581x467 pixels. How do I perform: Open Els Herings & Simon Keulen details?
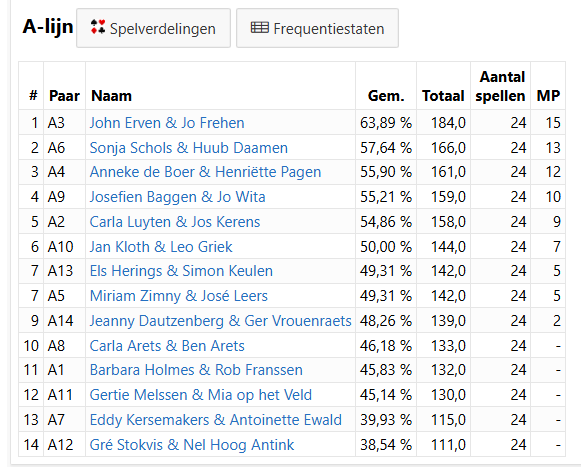coord(181,271)
